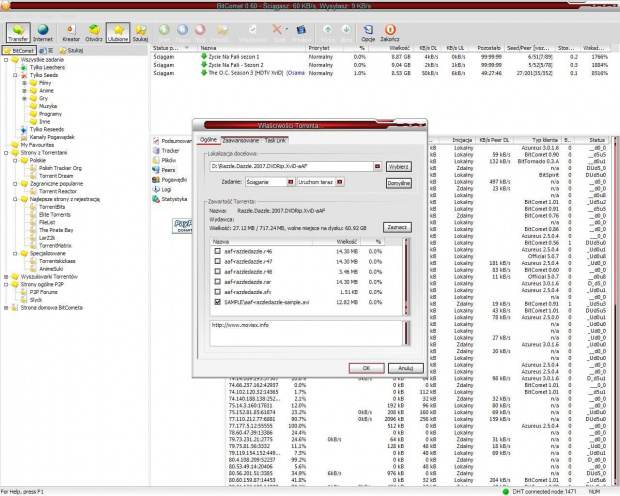Click the Wybierz browse button
The image size is (620, 496).
click(398, 167)
